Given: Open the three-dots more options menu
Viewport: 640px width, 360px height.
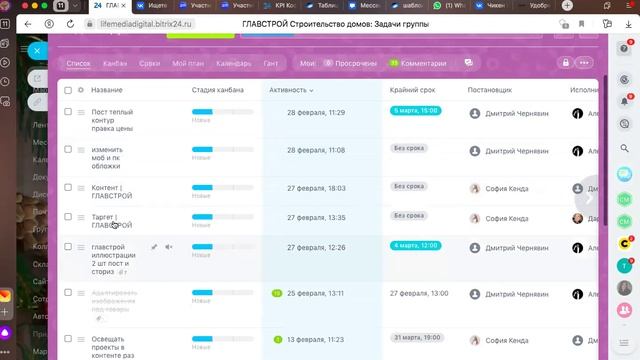Looking at the screenshot, I should (584, 63).
